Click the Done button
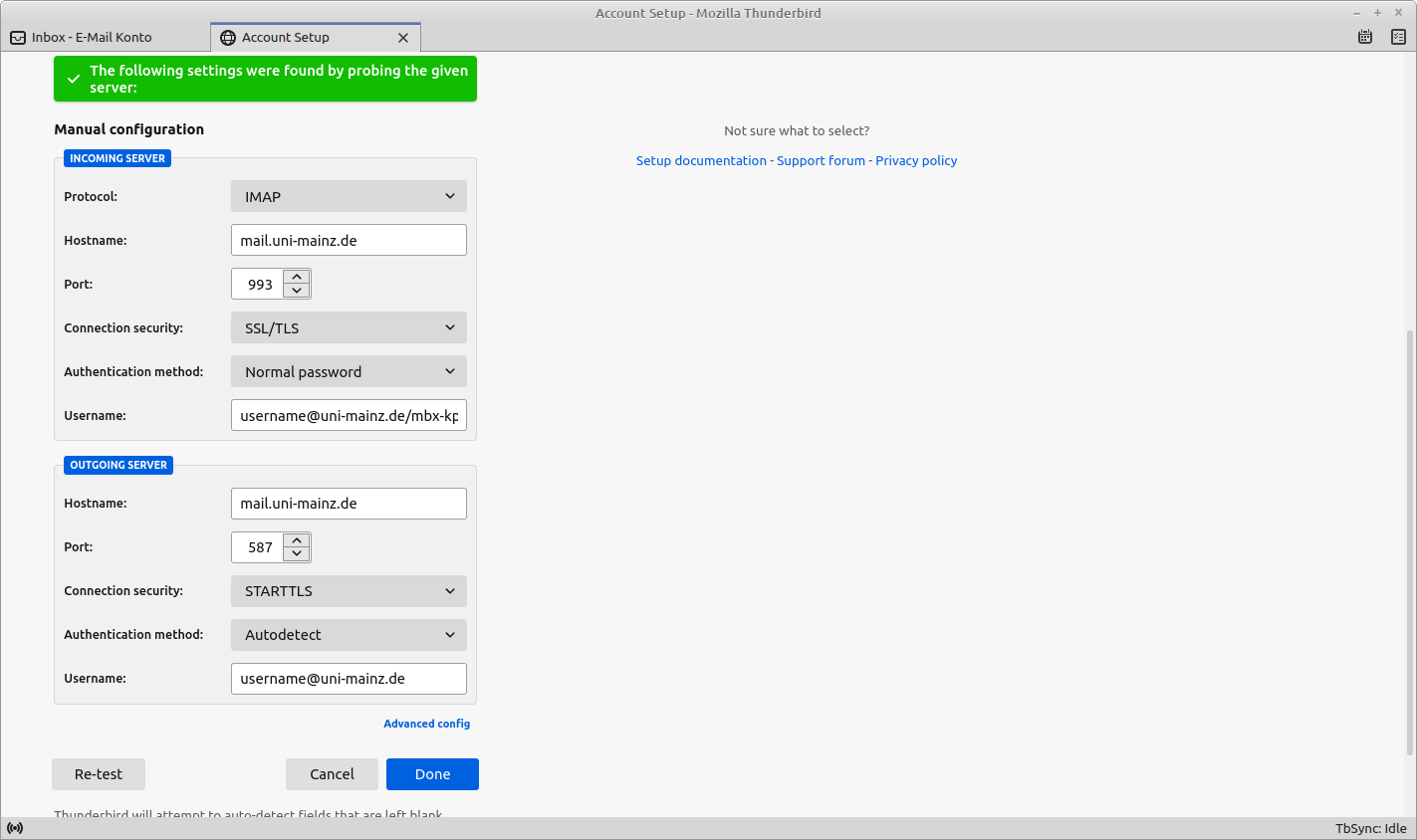This screenshot has width=1417, height=840. (432, 774)
